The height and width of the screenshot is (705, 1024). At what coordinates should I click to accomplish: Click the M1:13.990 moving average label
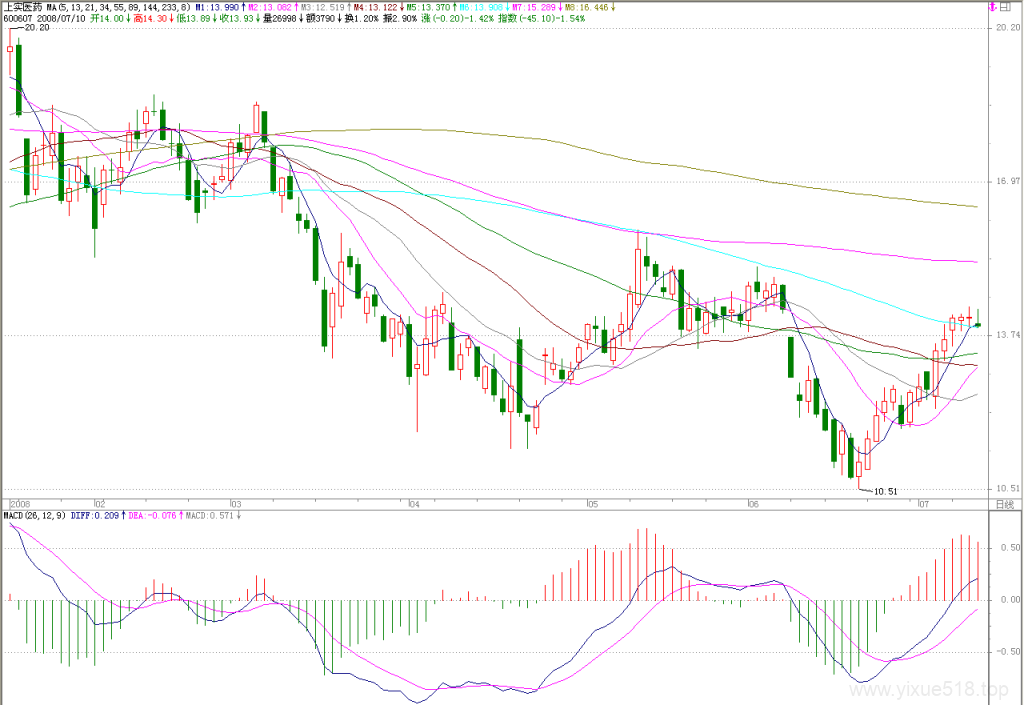[219, 7]
